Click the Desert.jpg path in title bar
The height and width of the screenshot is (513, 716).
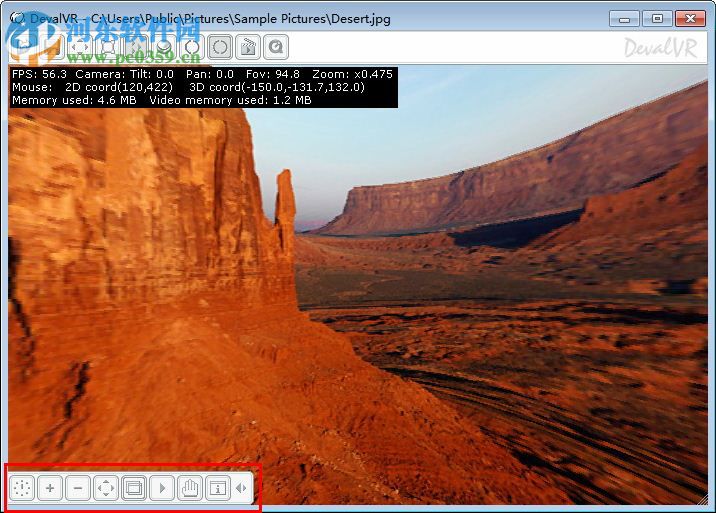241,19
